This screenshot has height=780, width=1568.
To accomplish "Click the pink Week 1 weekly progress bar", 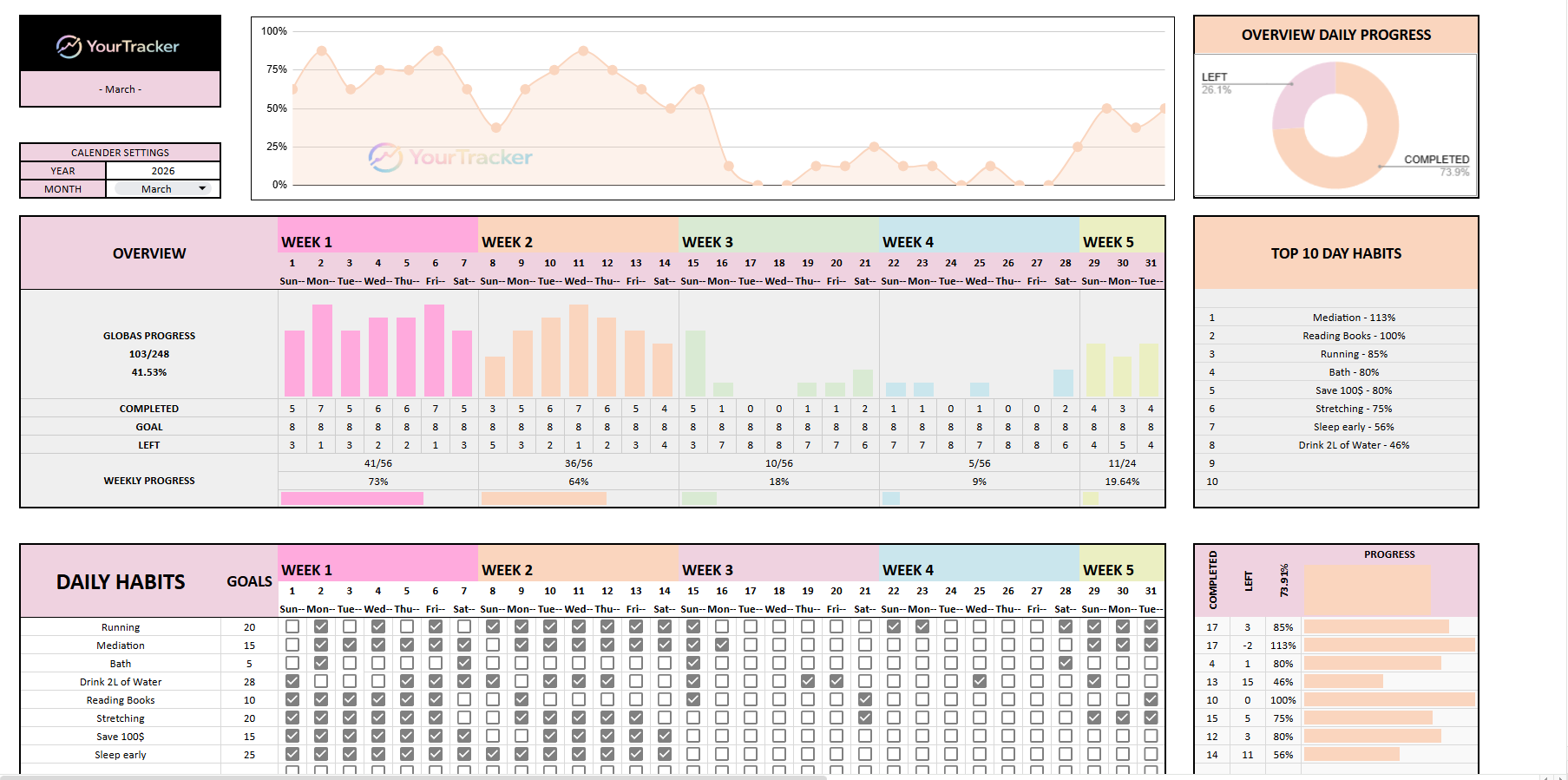I will pyautogui.click(x=351, y=498).
